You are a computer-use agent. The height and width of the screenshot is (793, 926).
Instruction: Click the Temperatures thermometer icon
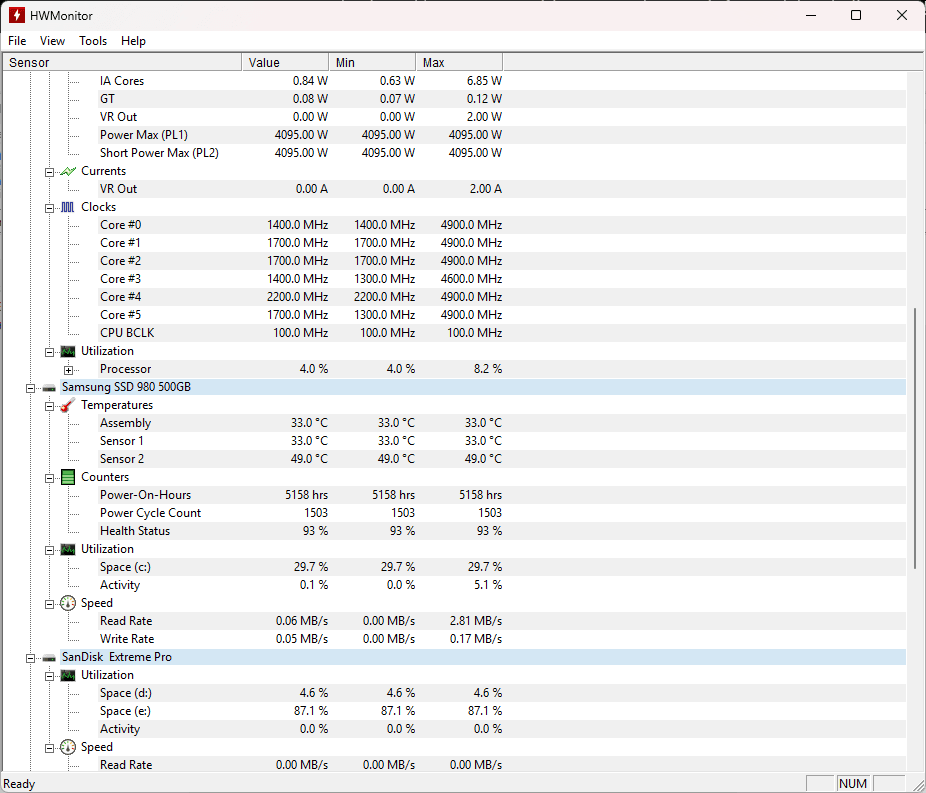(x=68, y=405)
